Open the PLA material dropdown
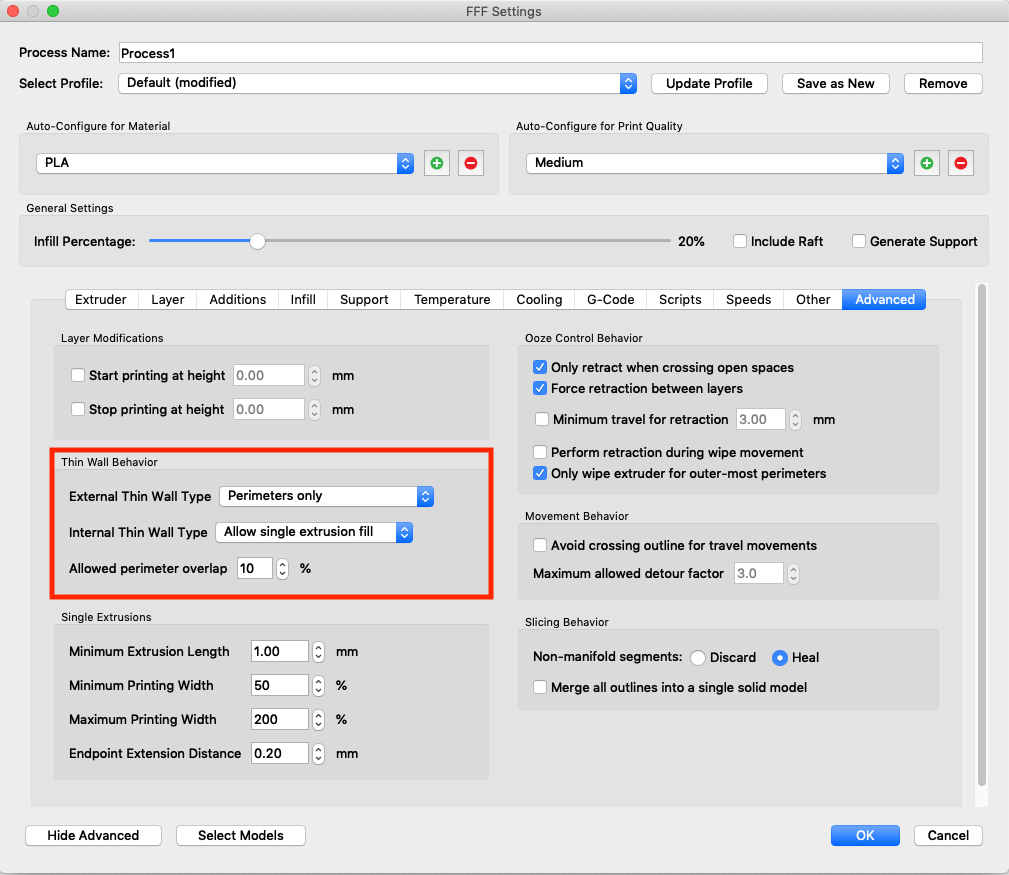Image resolution: width=1009 pixels, height=875 pixels. click(225, 163)
